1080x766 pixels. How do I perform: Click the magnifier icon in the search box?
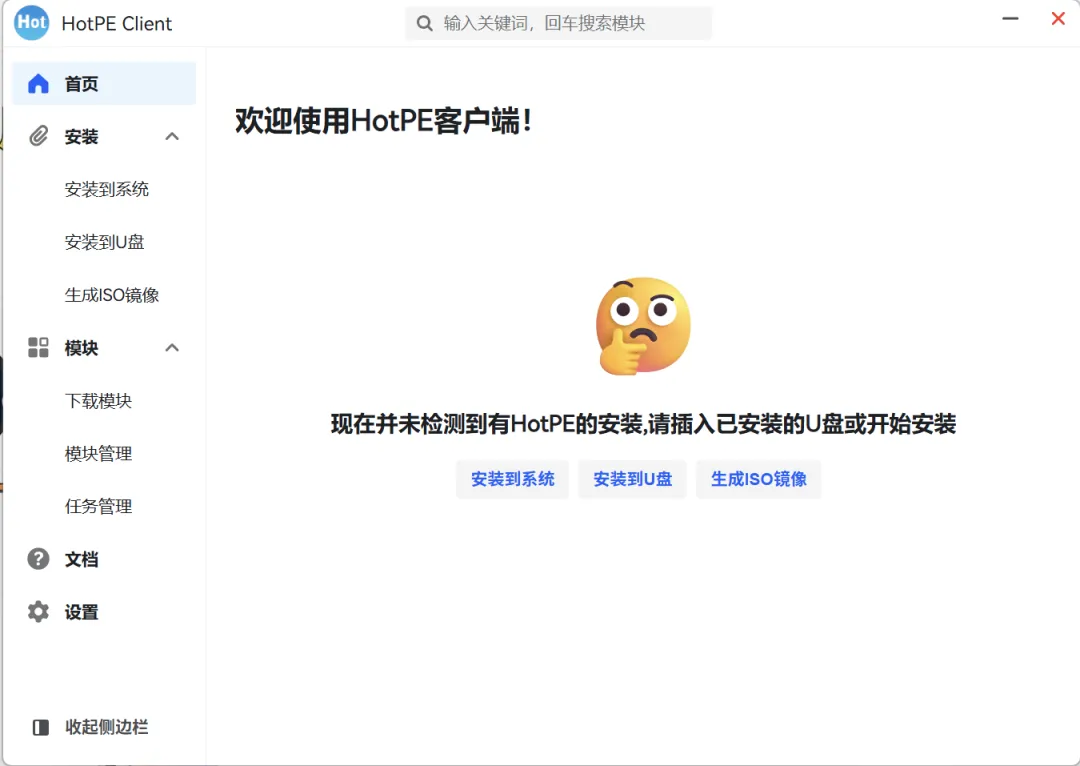point(425,23)
